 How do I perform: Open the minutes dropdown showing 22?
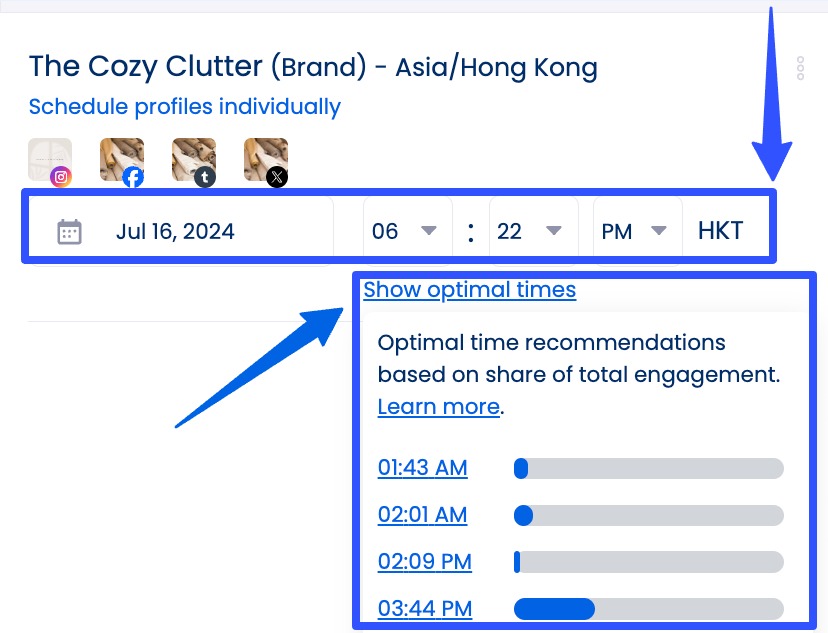click(x=529, y=231)
